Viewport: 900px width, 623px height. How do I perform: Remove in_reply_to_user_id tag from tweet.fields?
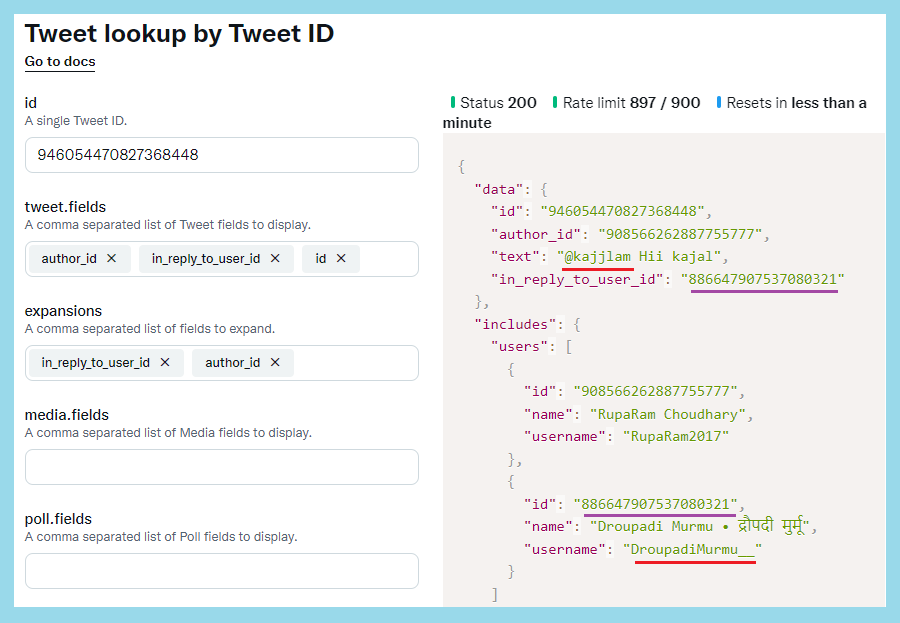point(275,258)
